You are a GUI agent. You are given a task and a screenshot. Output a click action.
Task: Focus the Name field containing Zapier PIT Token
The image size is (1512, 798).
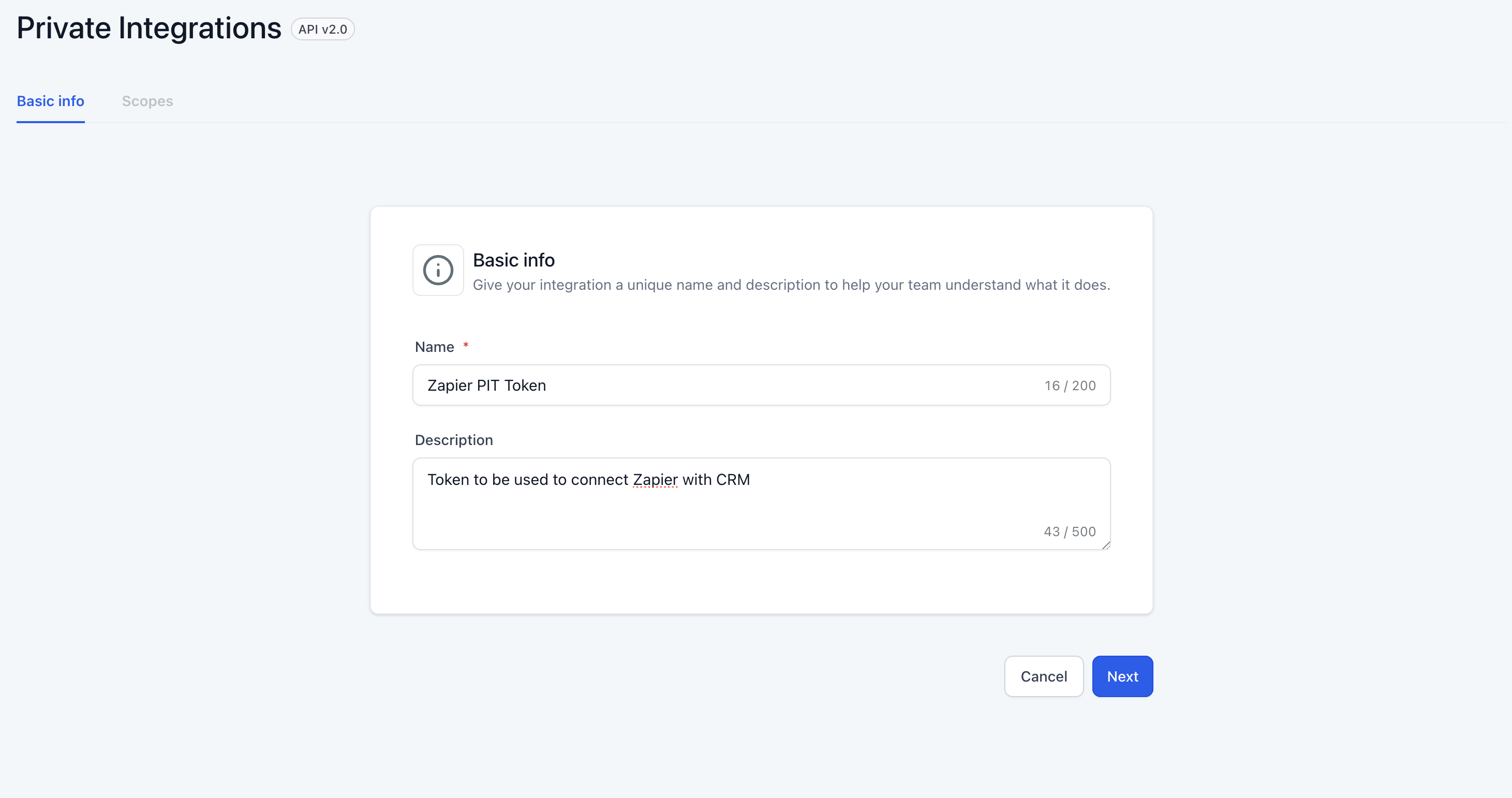coord(761,385)
